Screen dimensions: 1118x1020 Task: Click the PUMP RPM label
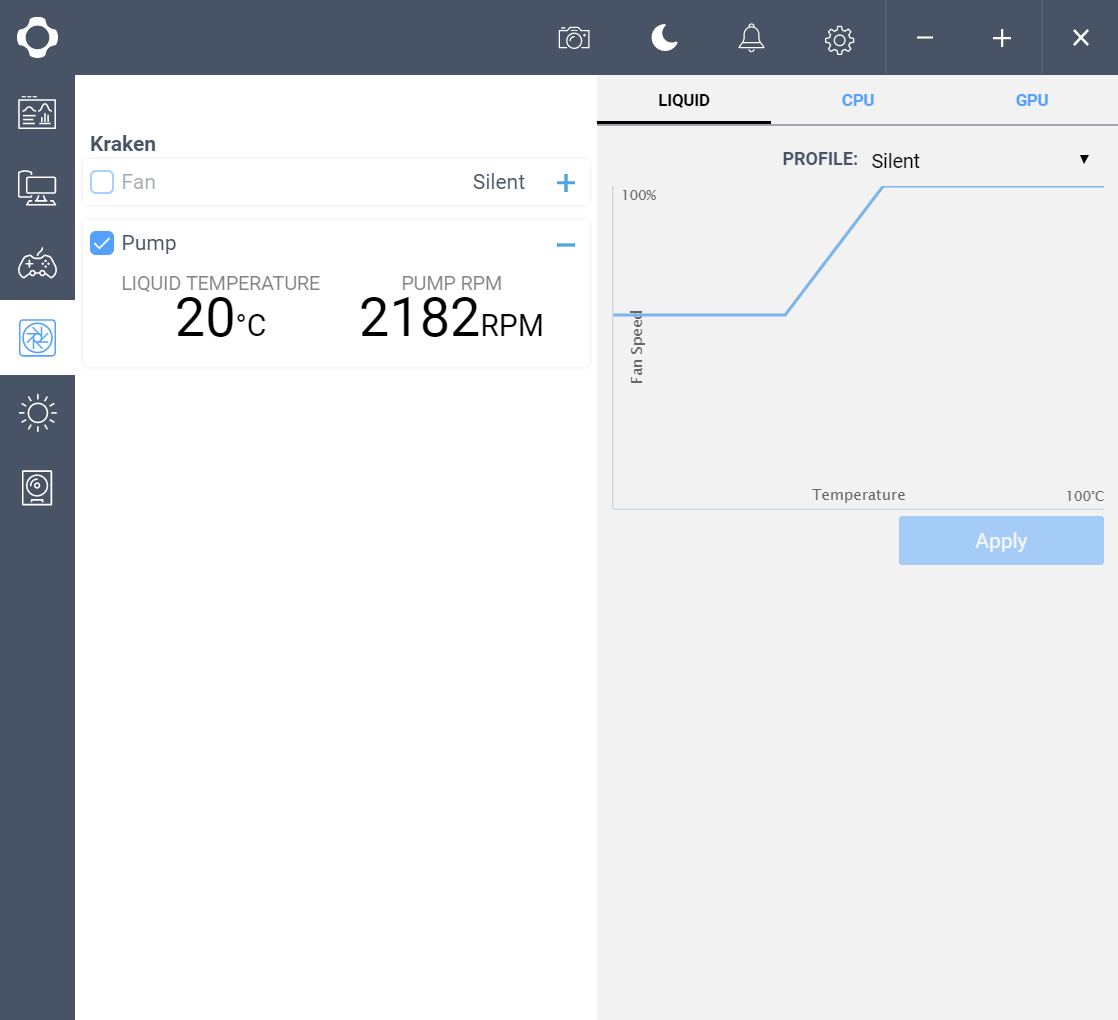point(451,283)
